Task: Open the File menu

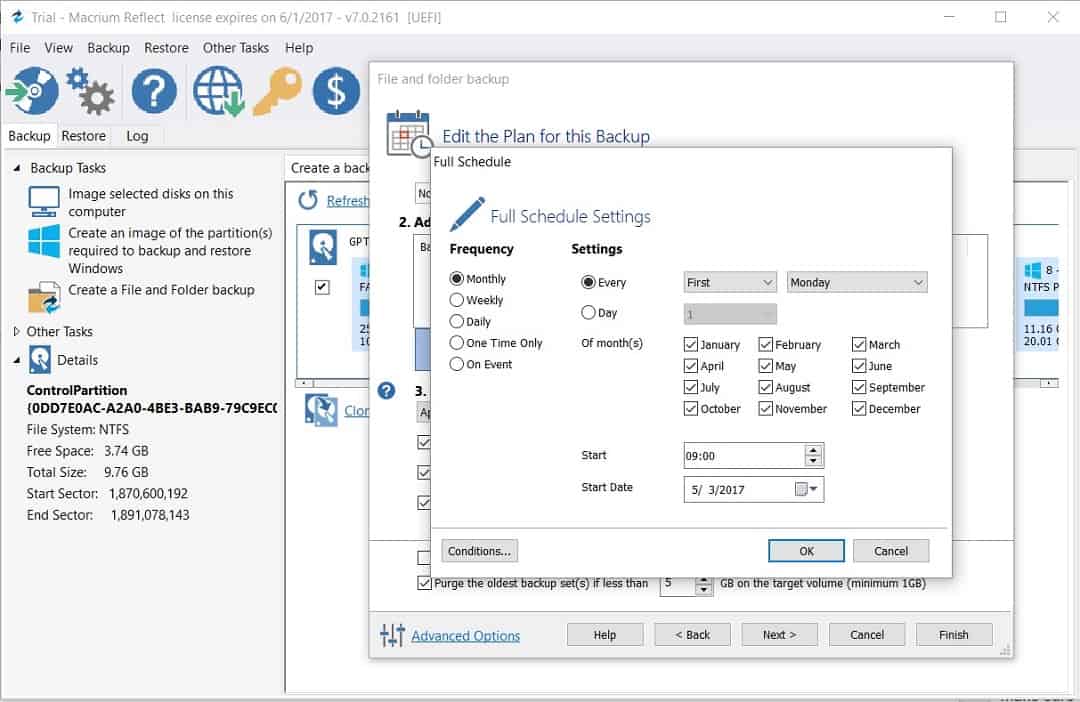Action: click(x=19, y=48)
